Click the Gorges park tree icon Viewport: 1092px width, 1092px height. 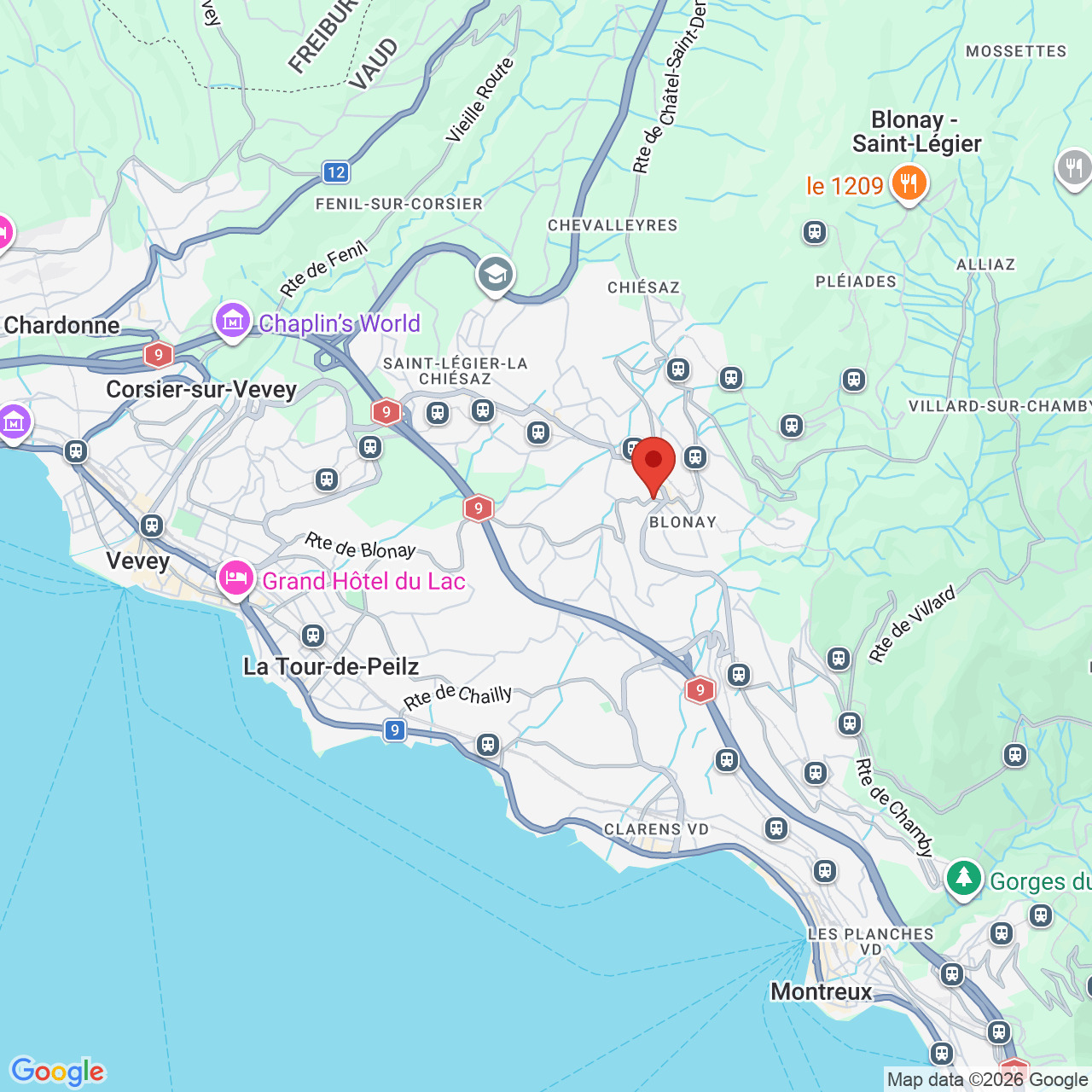tap(964, 879)
